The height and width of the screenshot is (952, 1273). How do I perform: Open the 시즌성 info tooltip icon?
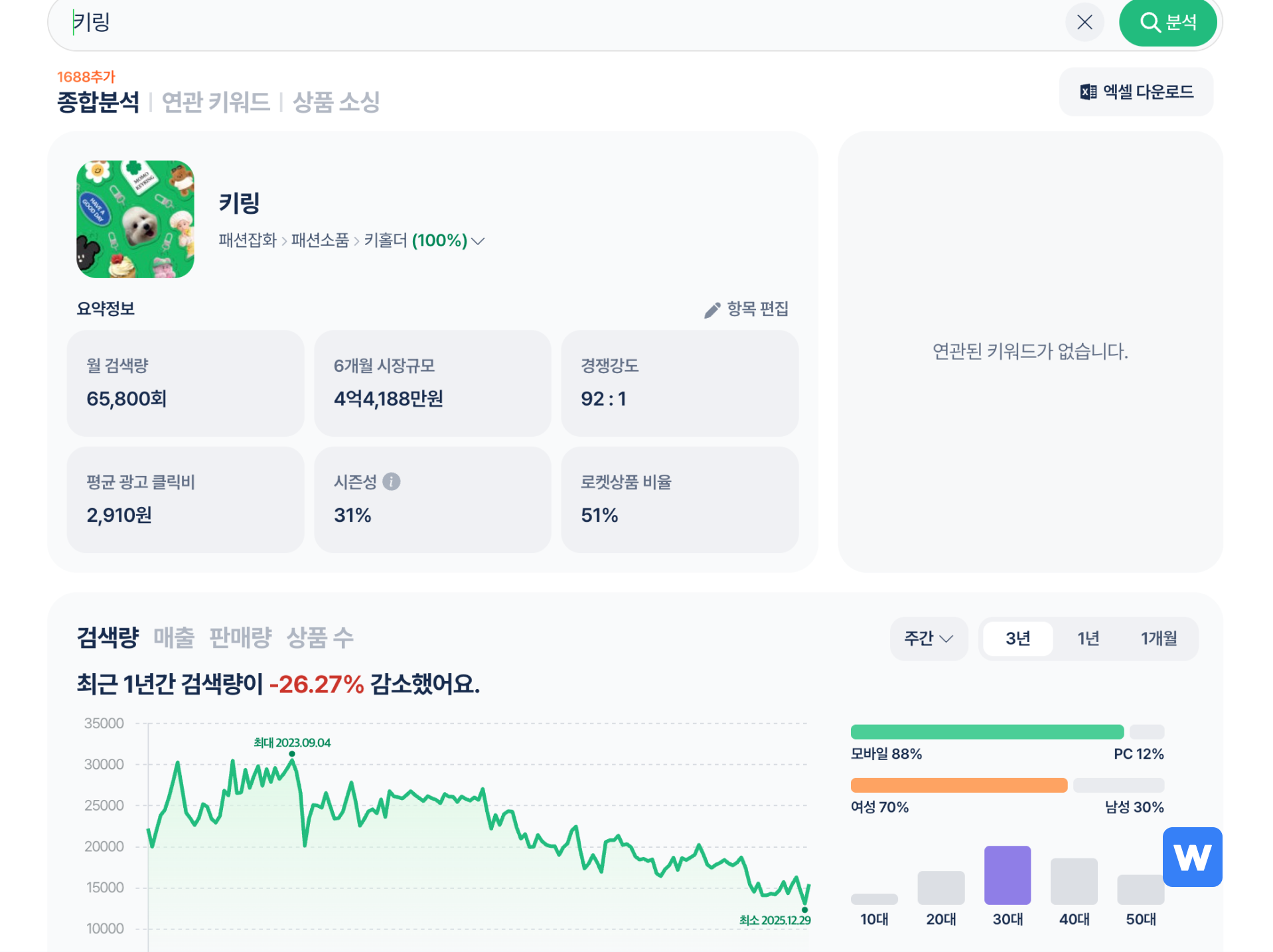[x=392, y=482]
